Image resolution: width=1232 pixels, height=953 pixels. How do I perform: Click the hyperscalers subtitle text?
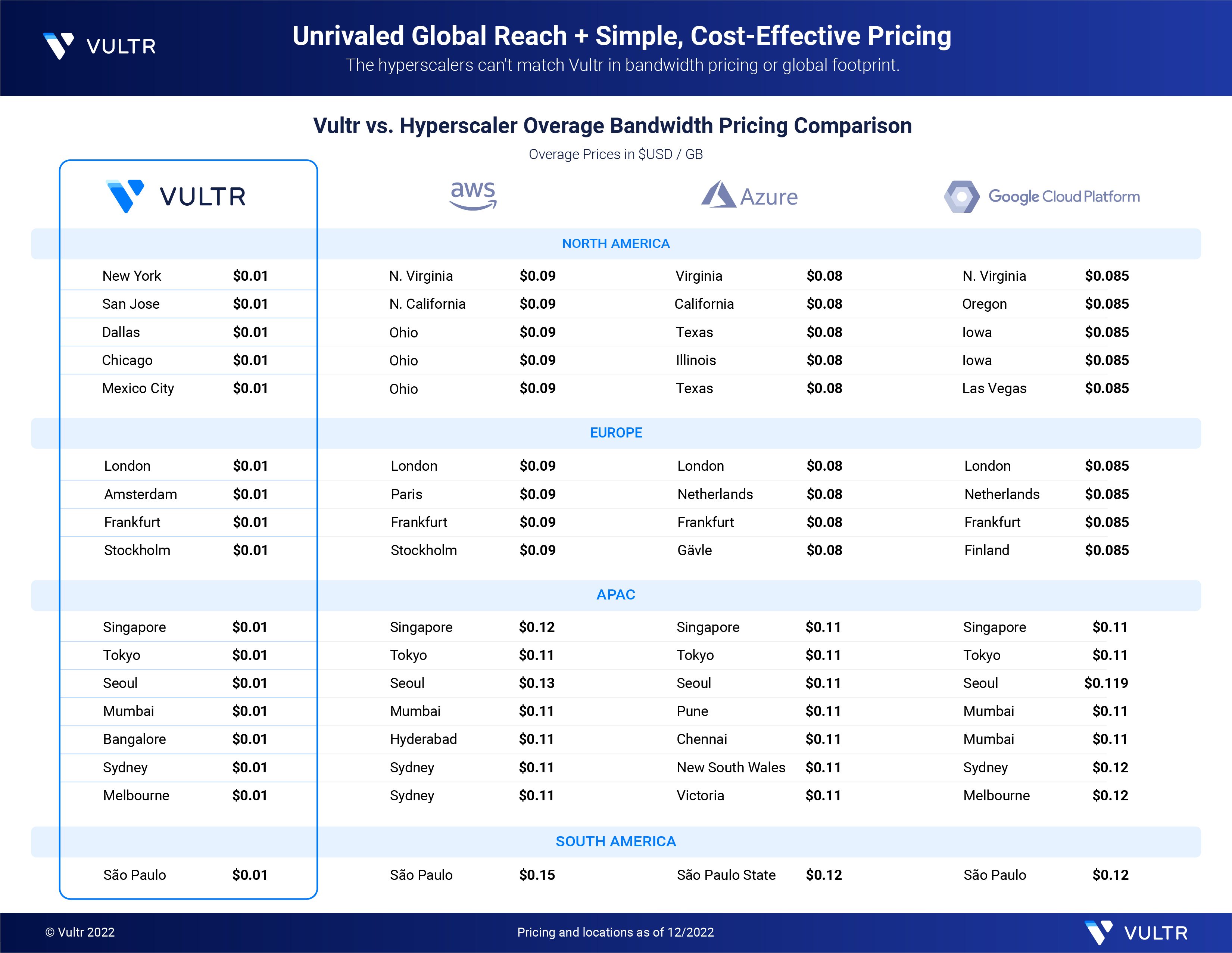pyautogui.click(x=622, y=65)
